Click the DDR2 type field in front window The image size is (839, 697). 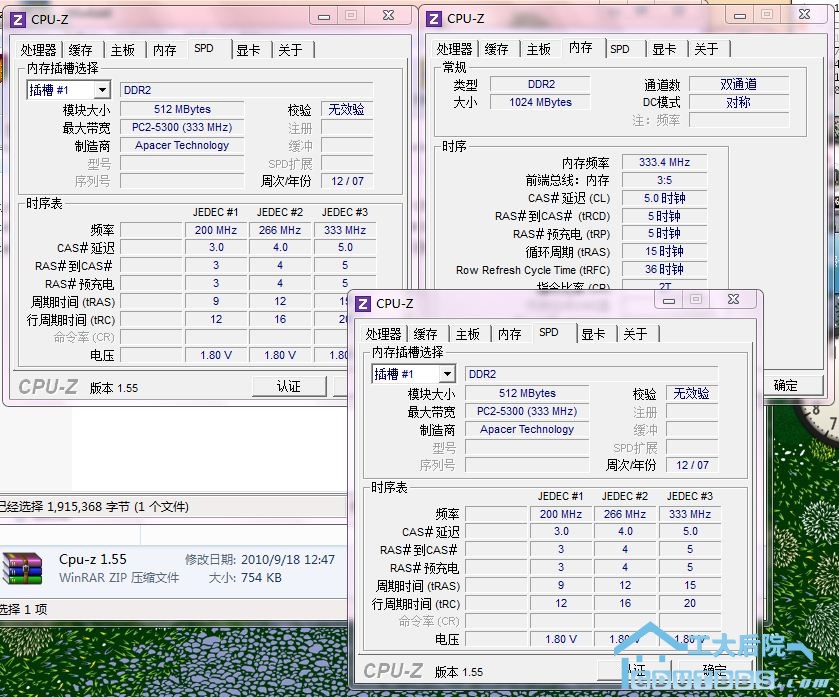[591, 374]
